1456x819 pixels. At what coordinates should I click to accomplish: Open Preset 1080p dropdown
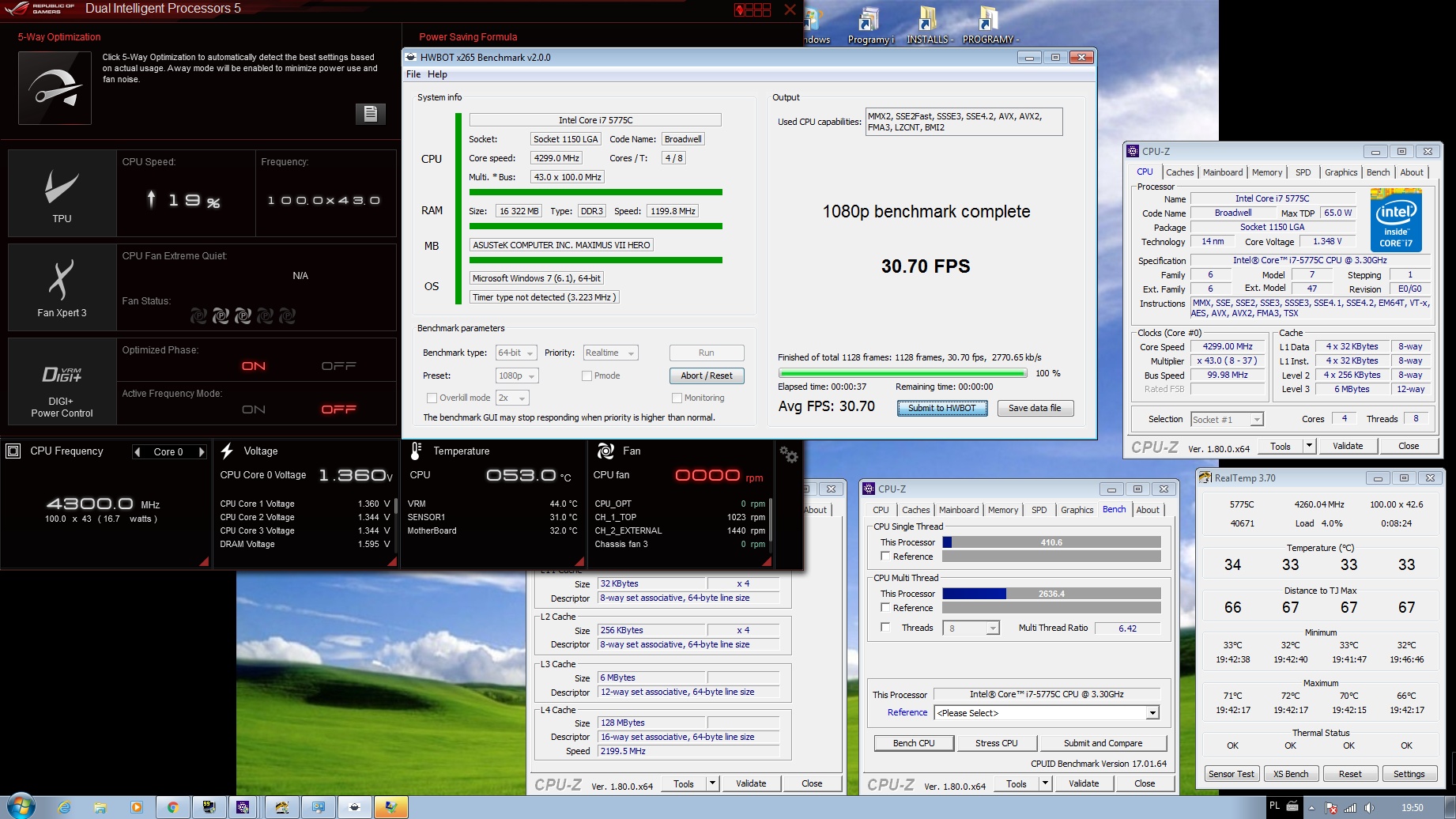[x=517, y=376]
